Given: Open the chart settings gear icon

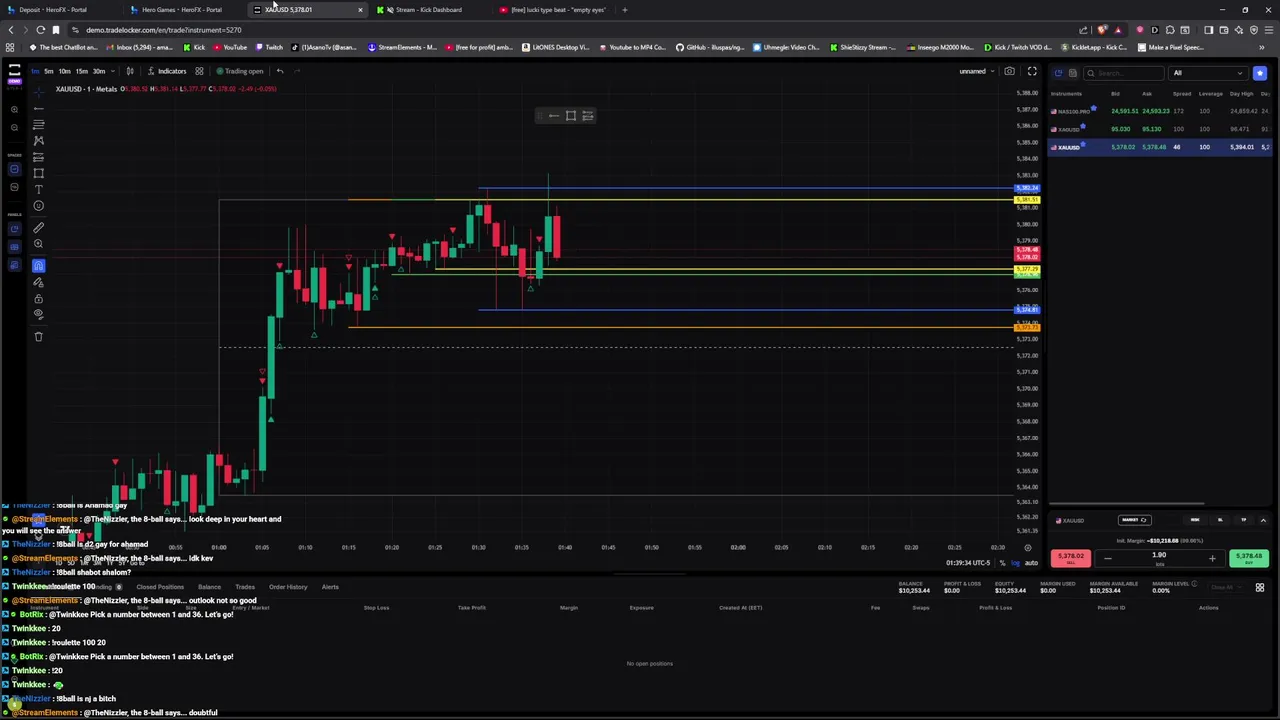Looking at the screenshot, I should click(x=1027, y=548).
